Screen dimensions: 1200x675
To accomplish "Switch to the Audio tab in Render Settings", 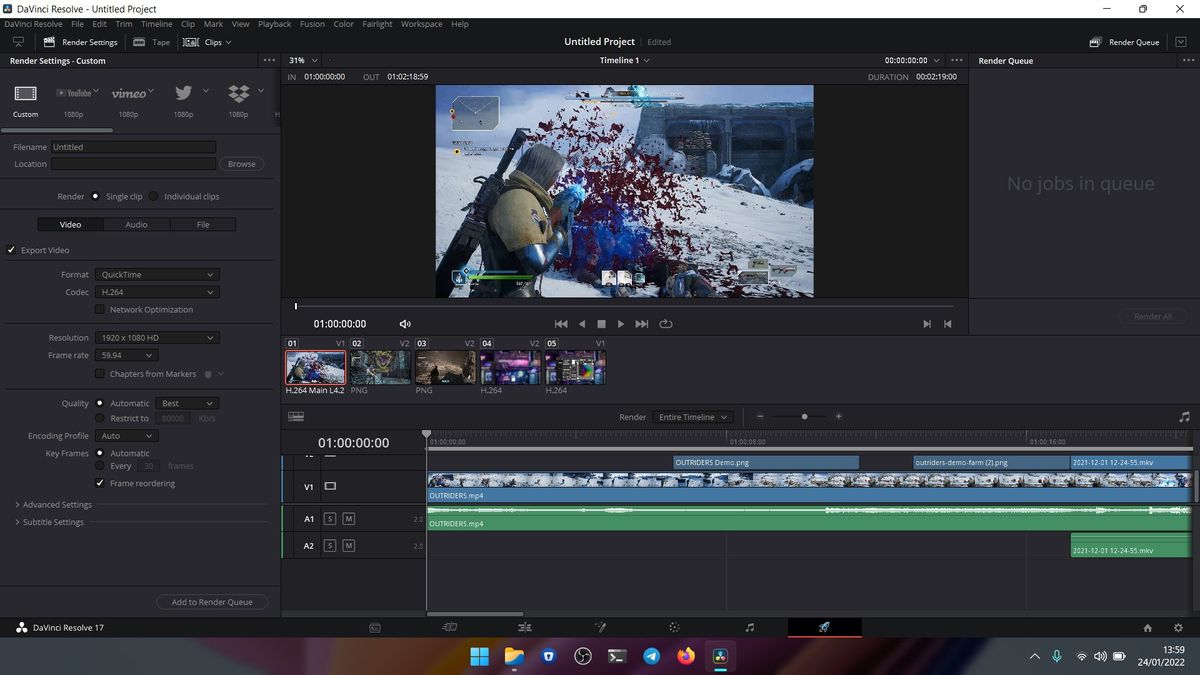I will (x=136, y=224).
